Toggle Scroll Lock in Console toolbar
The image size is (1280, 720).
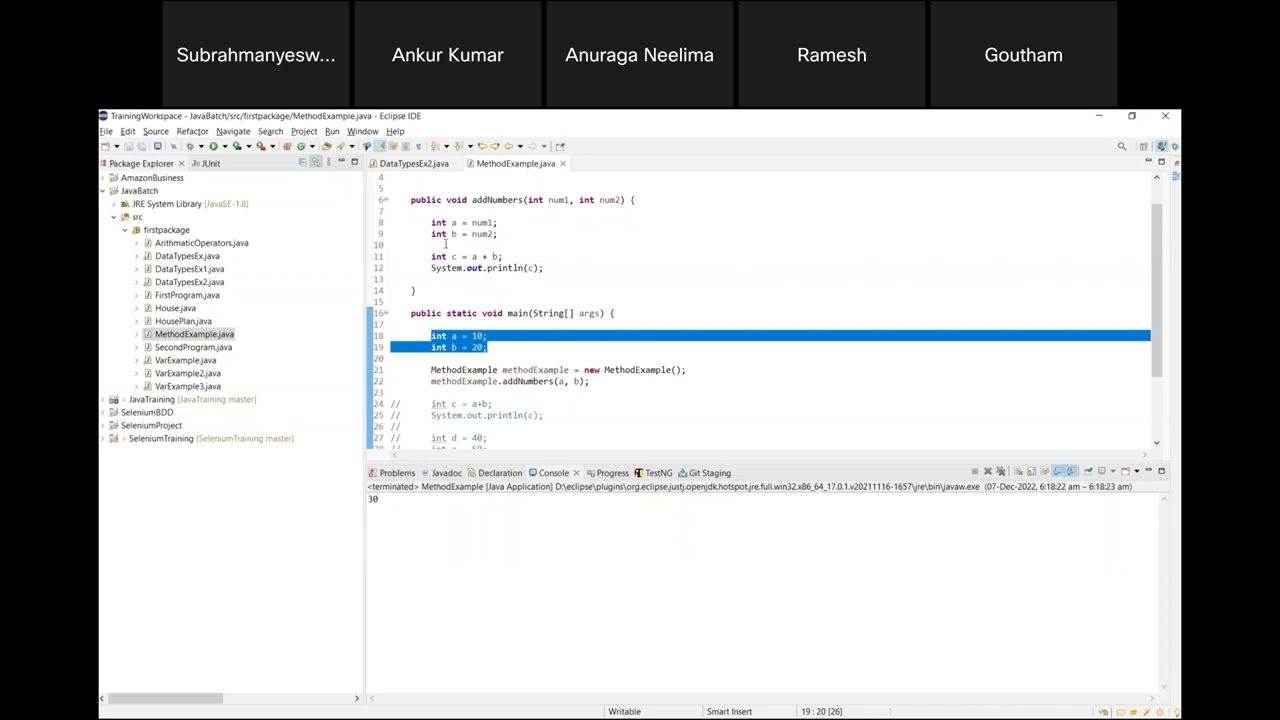[x=1031, y=471]
